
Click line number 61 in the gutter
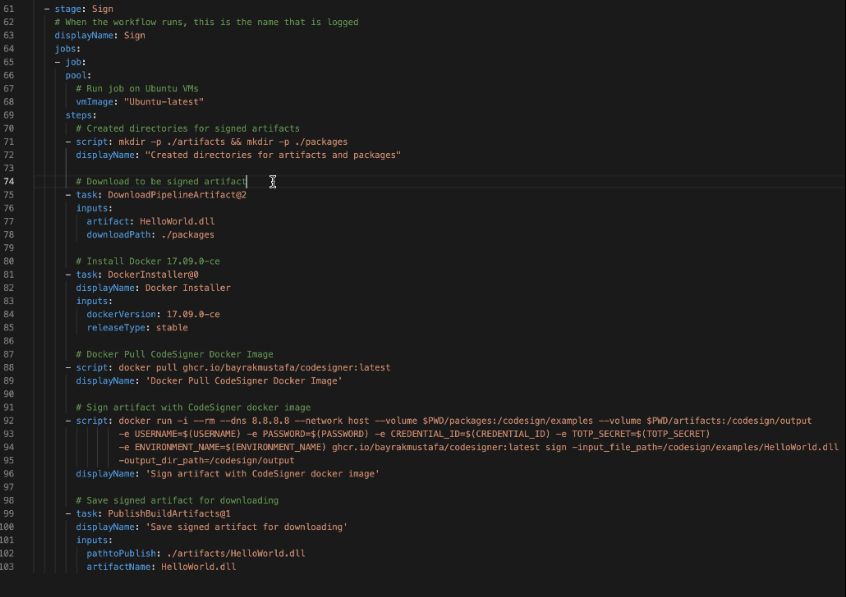point(9,9)
